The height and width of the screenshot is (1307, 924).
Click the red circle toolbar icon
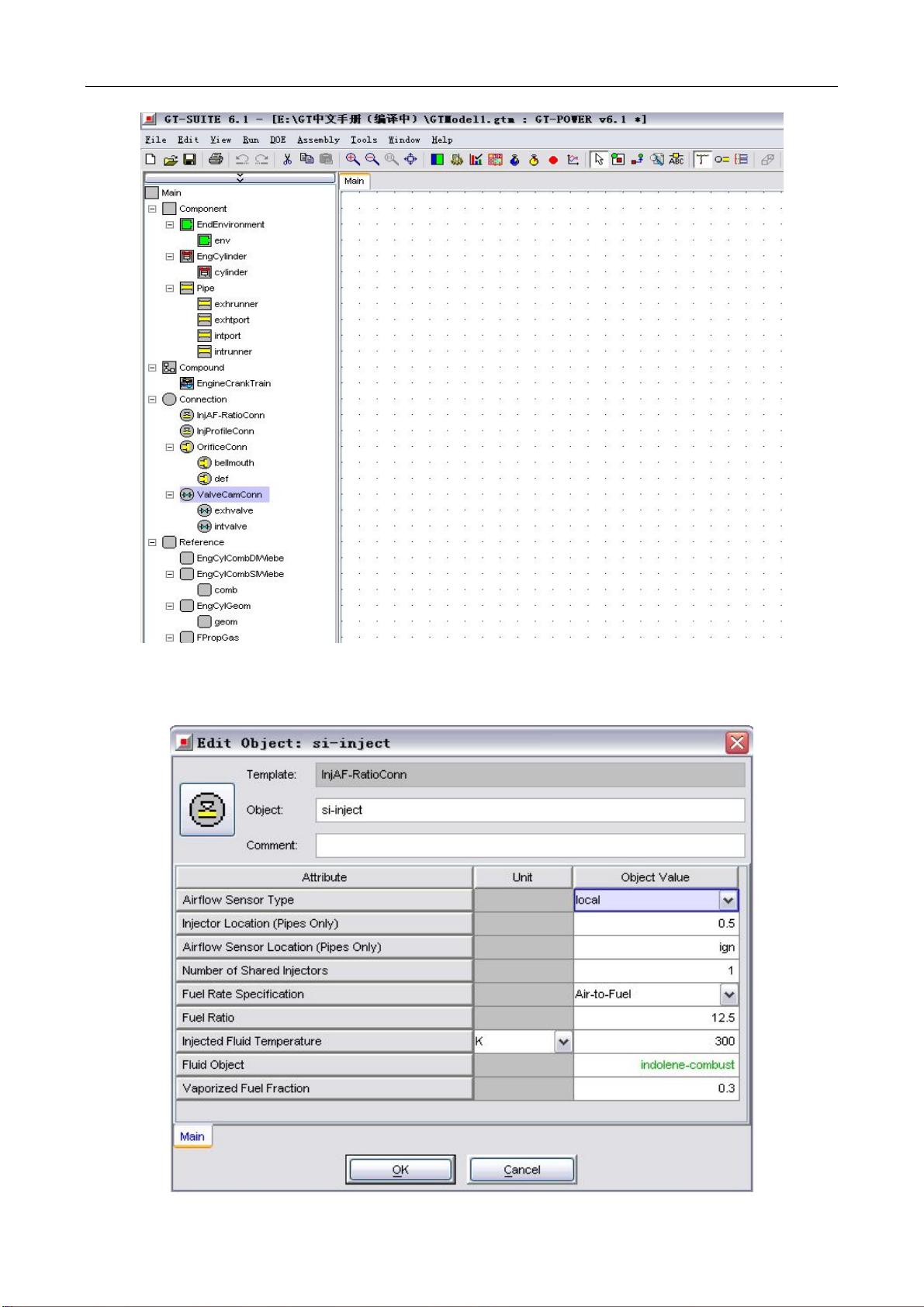[553, 161]
